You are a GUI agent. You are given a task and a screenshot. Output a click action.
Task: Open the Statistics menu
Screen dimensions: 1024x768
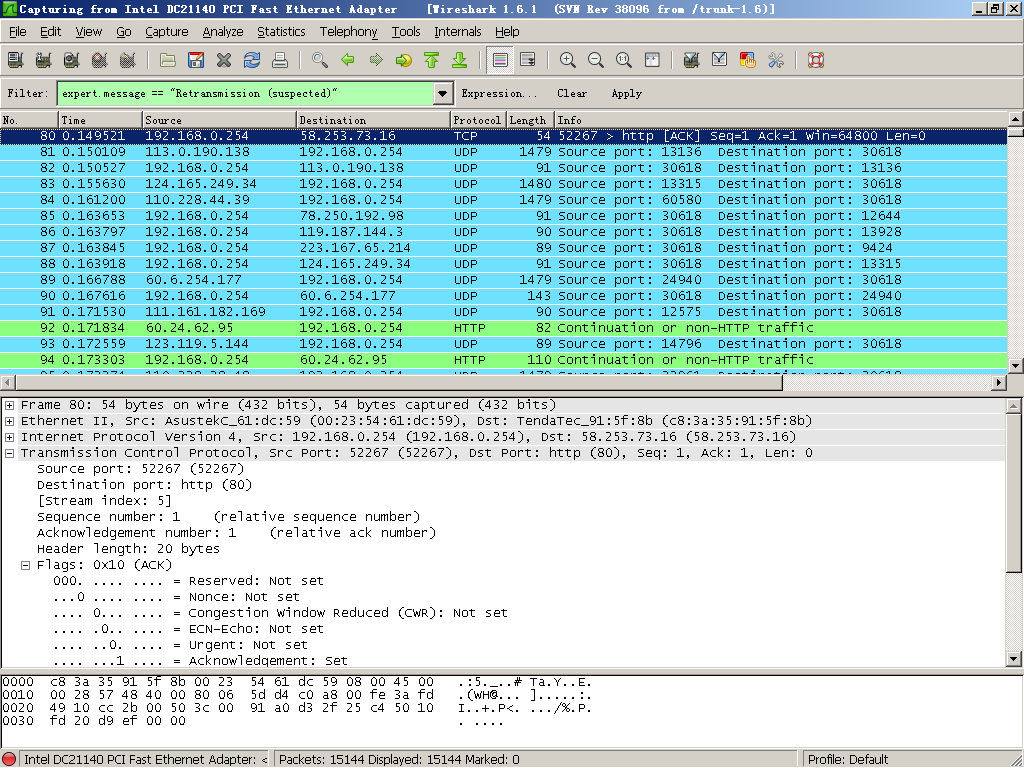pyautogui.click(x=281, y=31)
